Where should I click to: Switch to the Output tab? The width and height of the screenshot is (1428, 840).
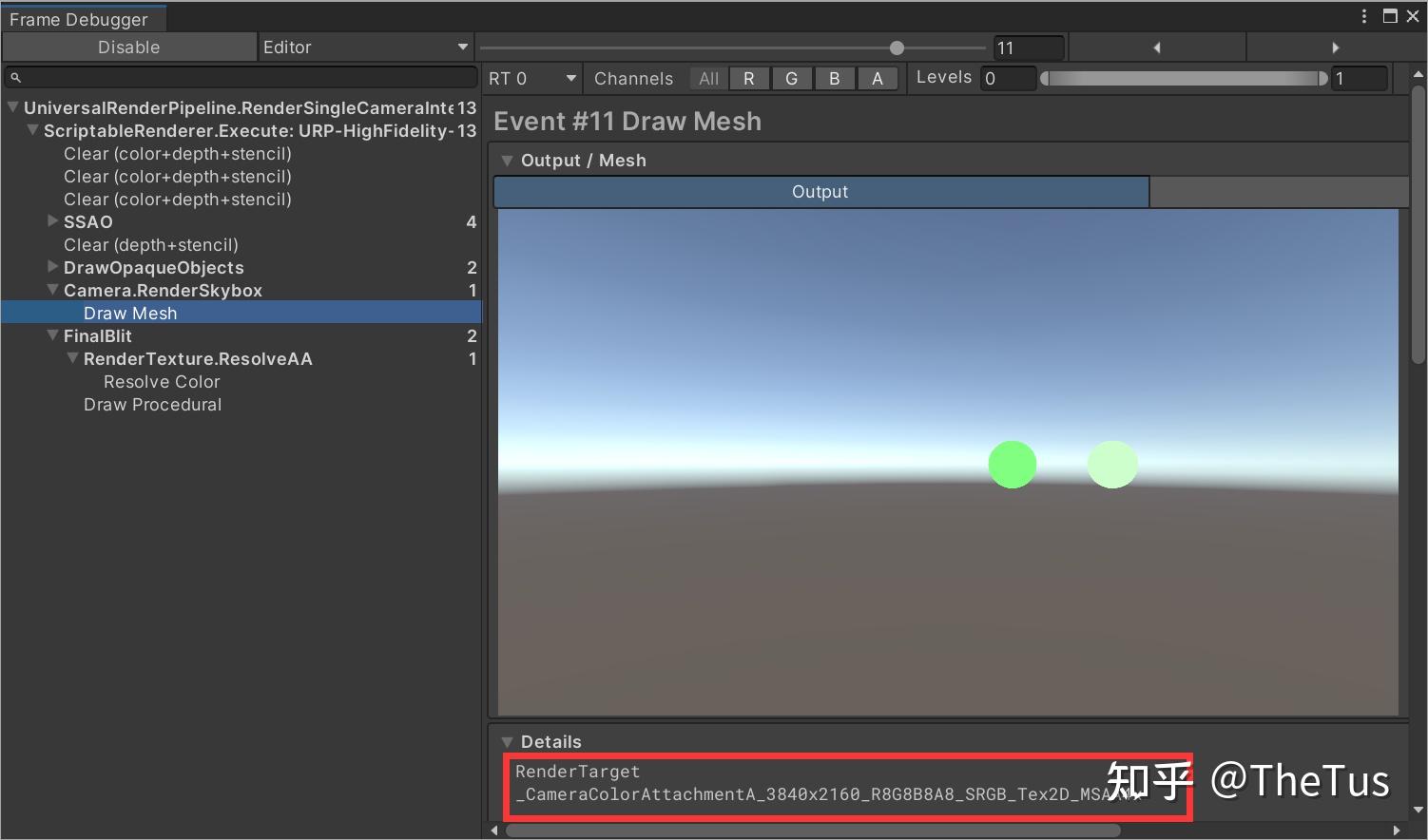click(820, 191)
